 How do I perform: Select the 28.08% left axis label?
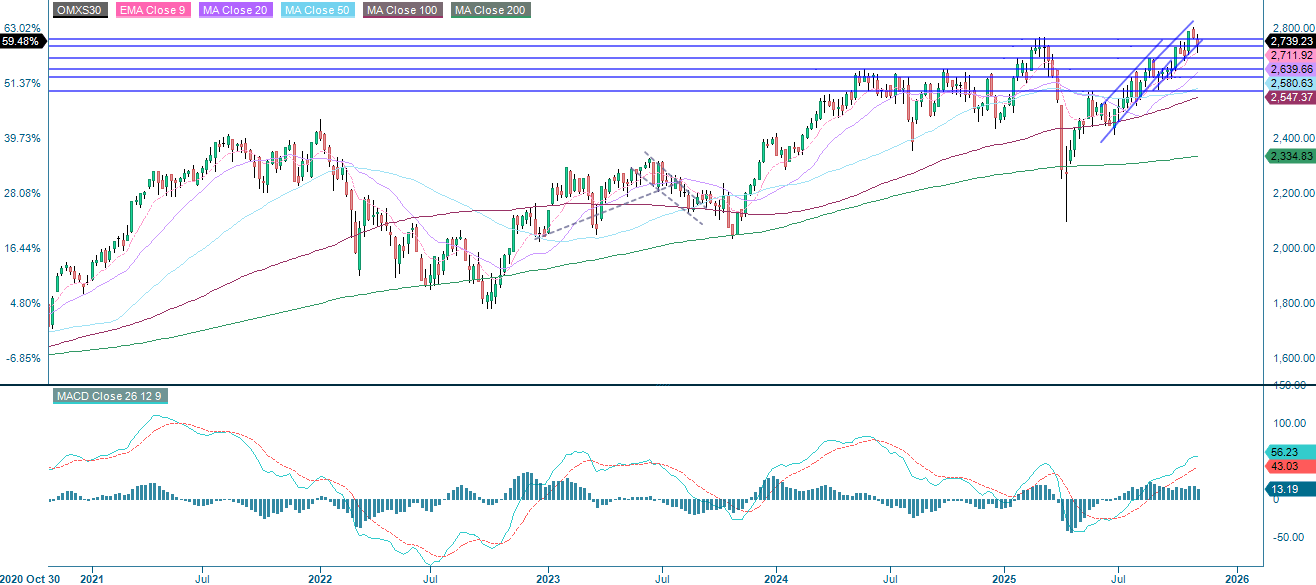[22, 193]
